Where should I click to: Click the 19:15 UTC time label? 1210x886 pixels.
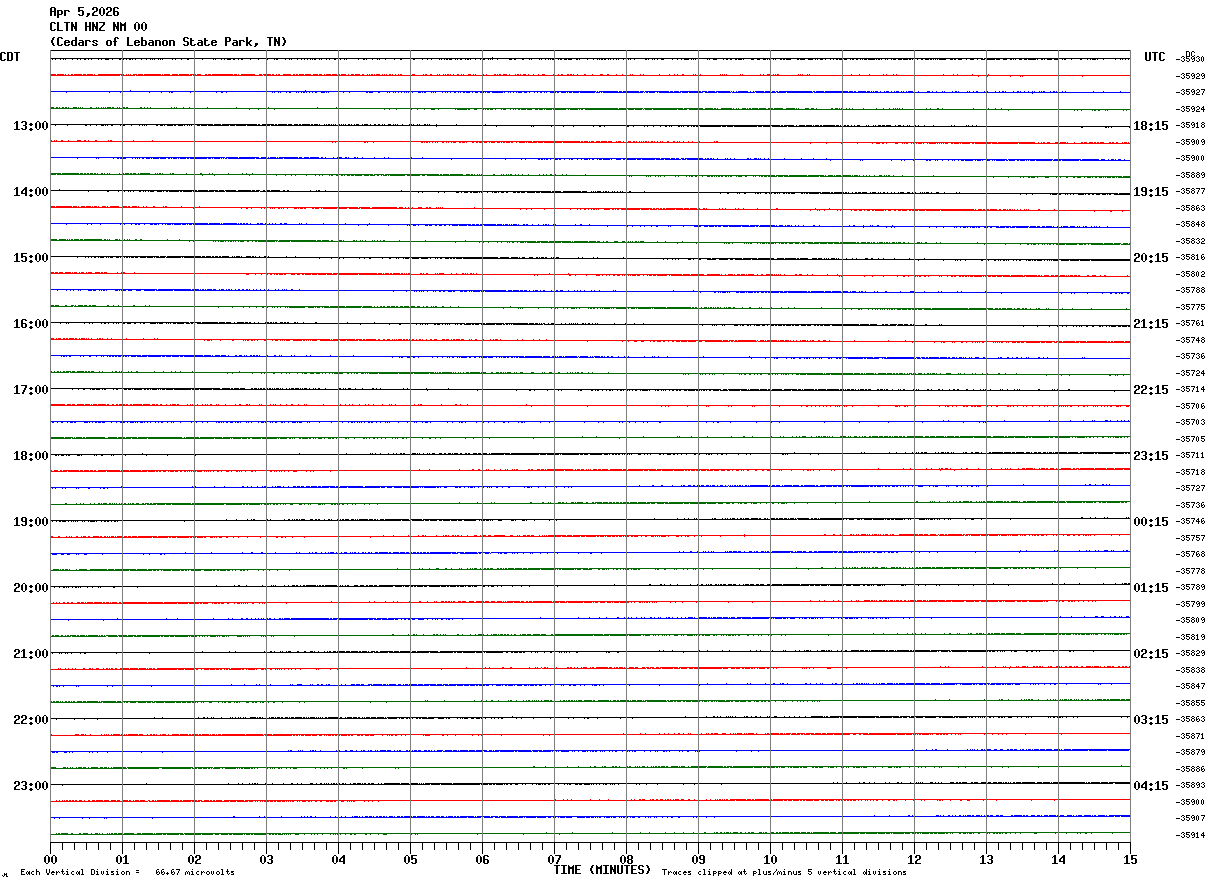[1150, 192]
